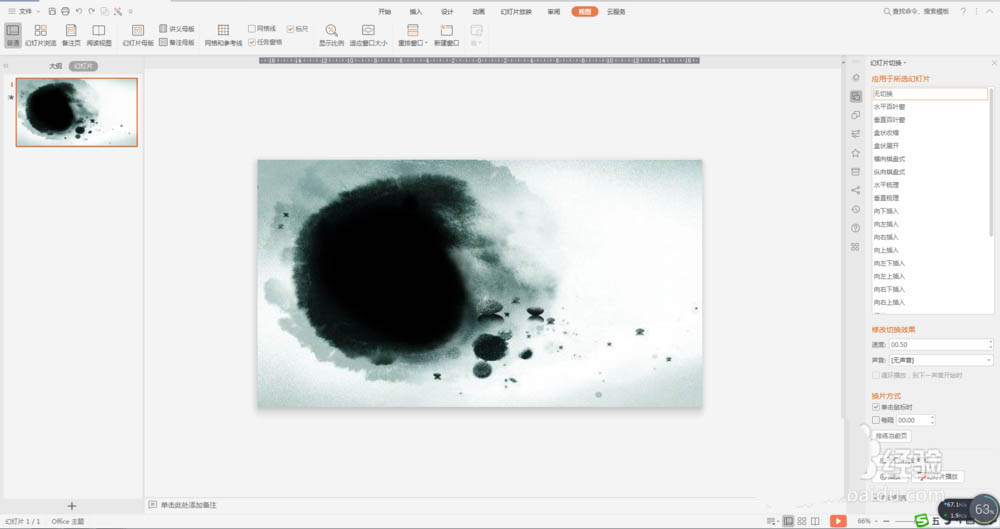The height and width of the screenshot is (529, 1000).
Task: Open the Arrange Windows (重排窗口) dropdown
Action: (x=413, y=35)
